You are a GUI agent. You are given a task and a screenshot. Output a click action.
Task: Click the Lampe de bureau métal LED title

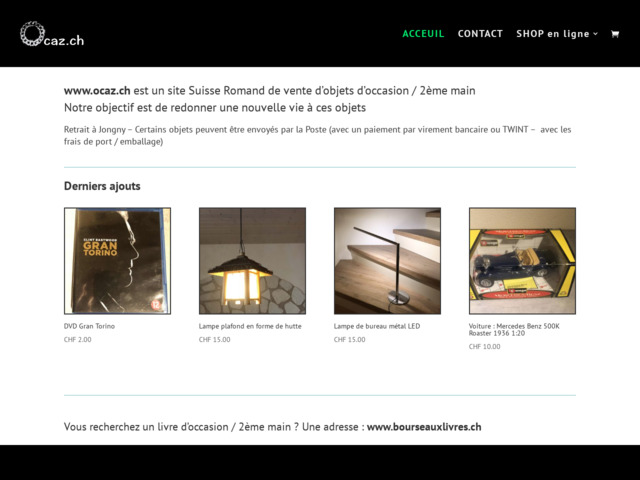(377, 326)
